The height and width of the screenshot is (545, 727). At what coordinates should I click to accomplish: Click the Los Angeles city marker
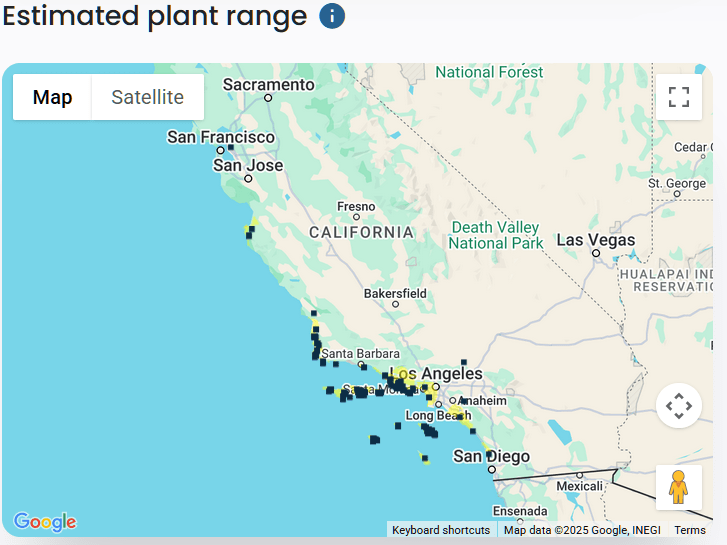tap(436, 386)
